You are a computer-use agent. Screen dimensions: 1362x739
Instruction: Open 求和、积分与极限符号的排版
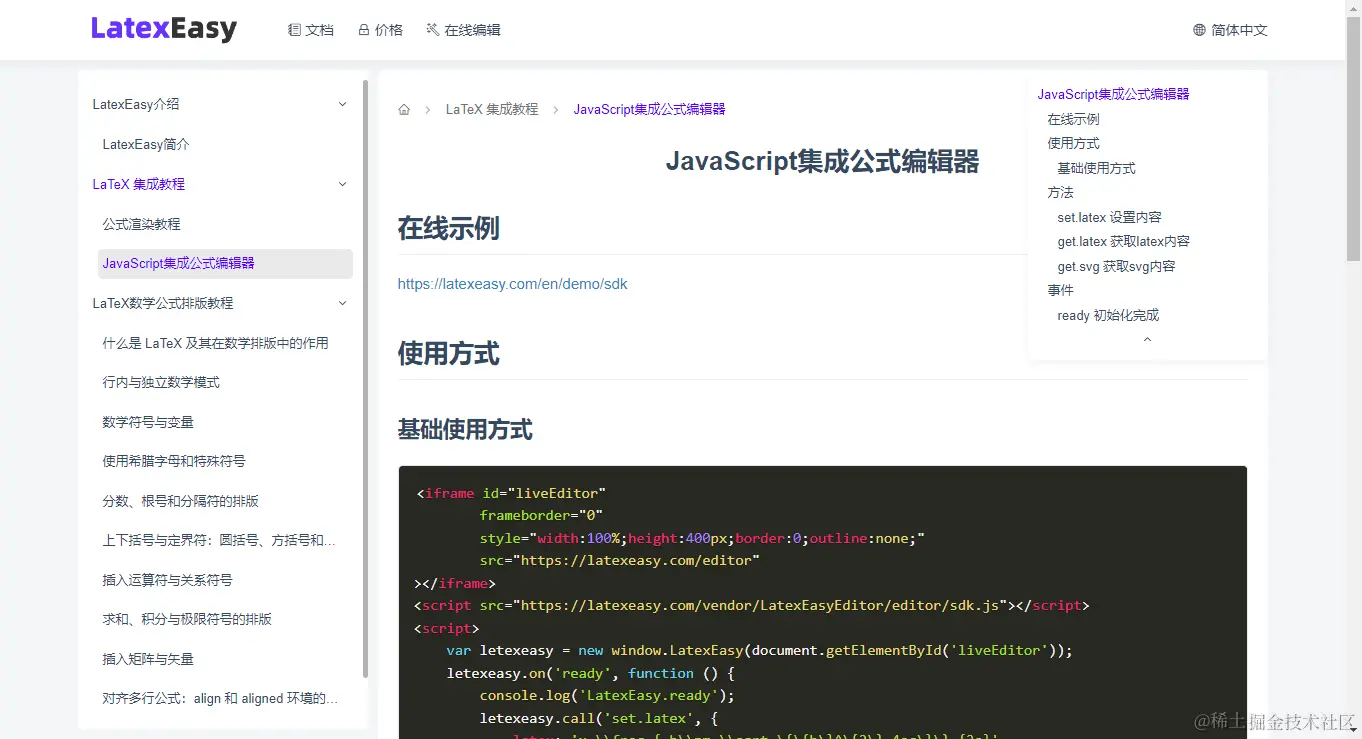coord(187,619)
